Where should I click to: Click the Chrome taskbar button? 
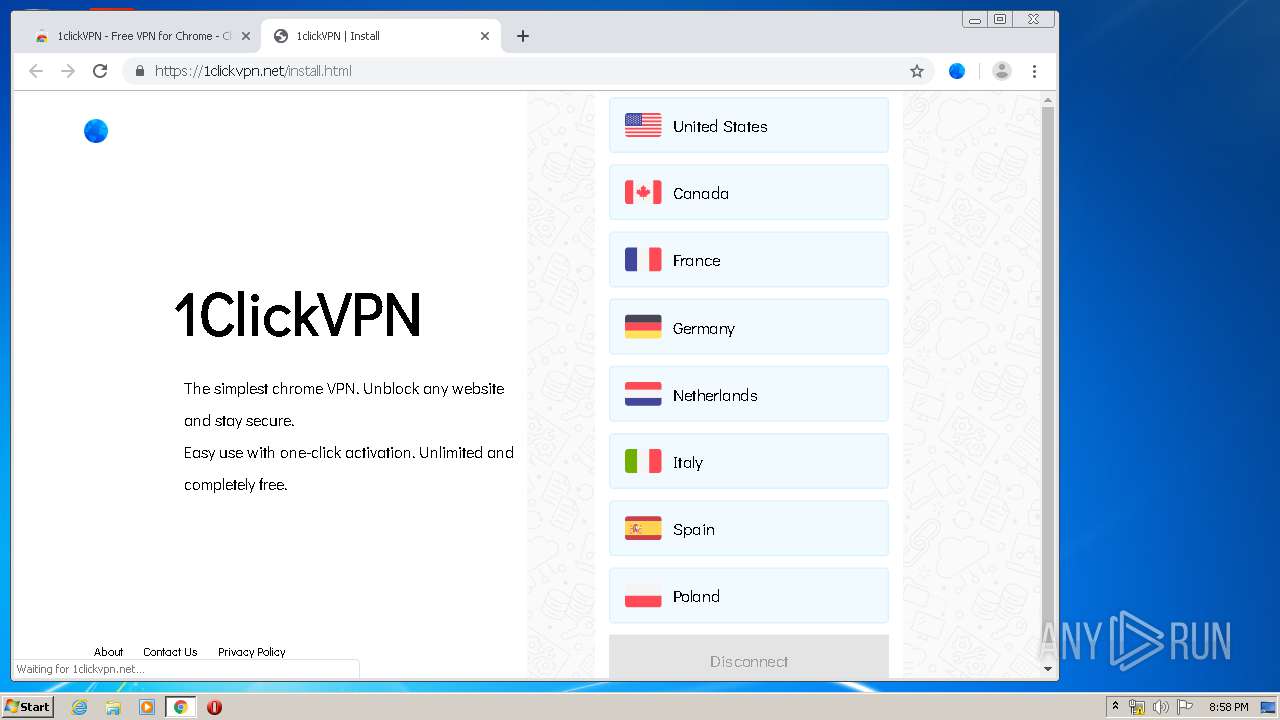[181, 707]
